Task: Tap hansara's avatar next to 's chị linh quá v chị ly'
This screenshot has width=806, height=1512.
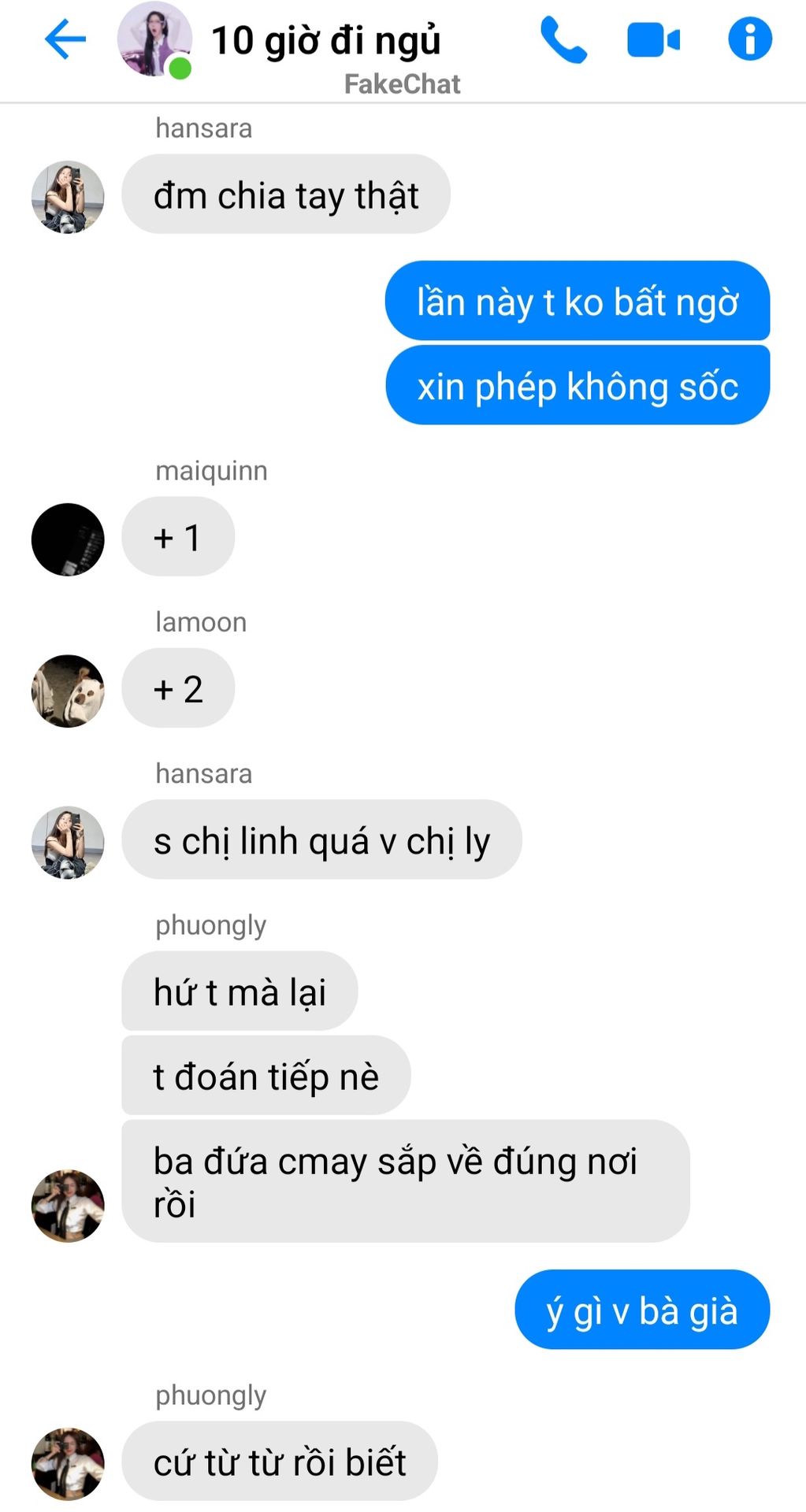Action: [68, 842]
